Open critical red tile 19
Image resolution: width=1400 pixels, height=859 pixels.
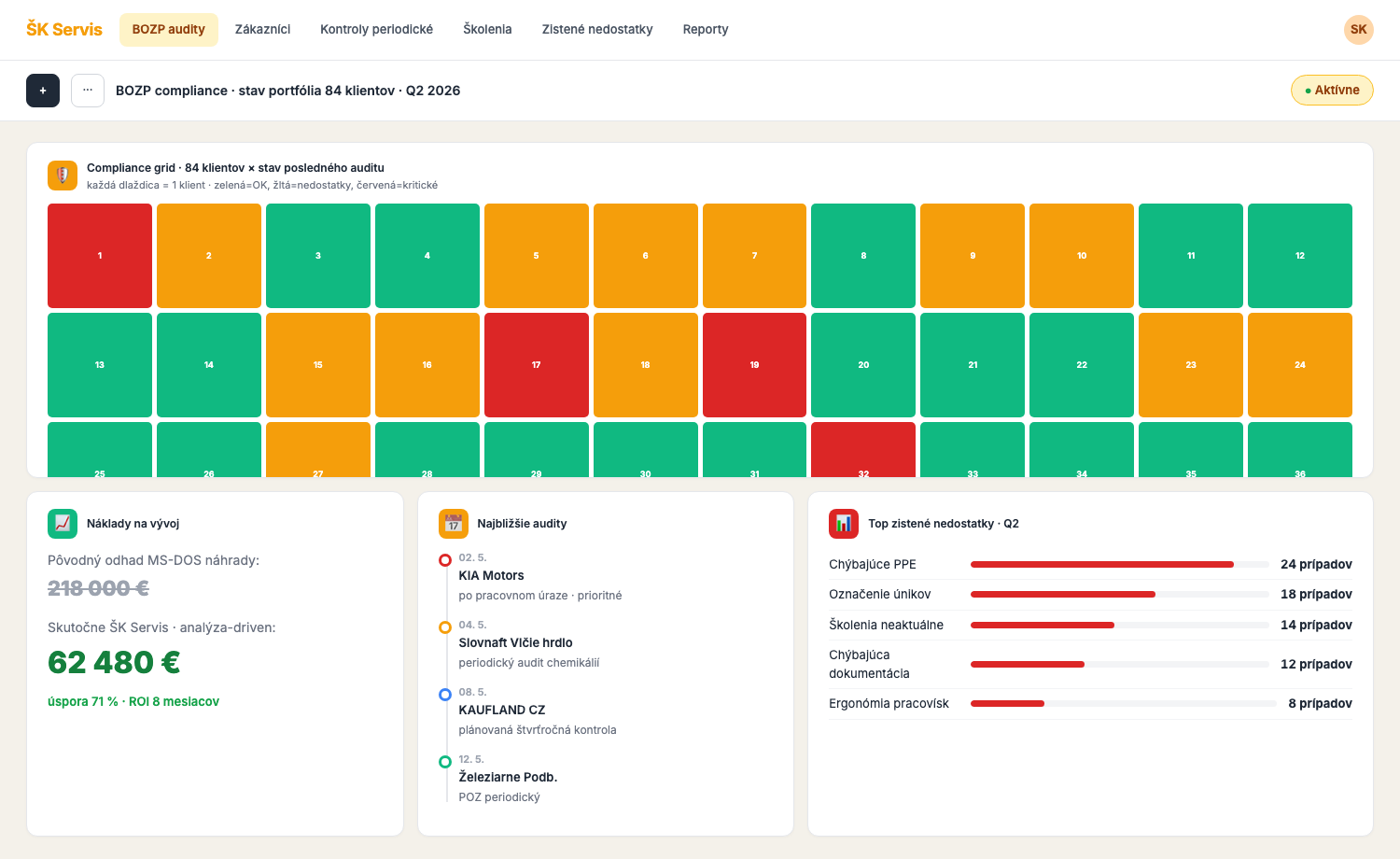click(755, 365)
